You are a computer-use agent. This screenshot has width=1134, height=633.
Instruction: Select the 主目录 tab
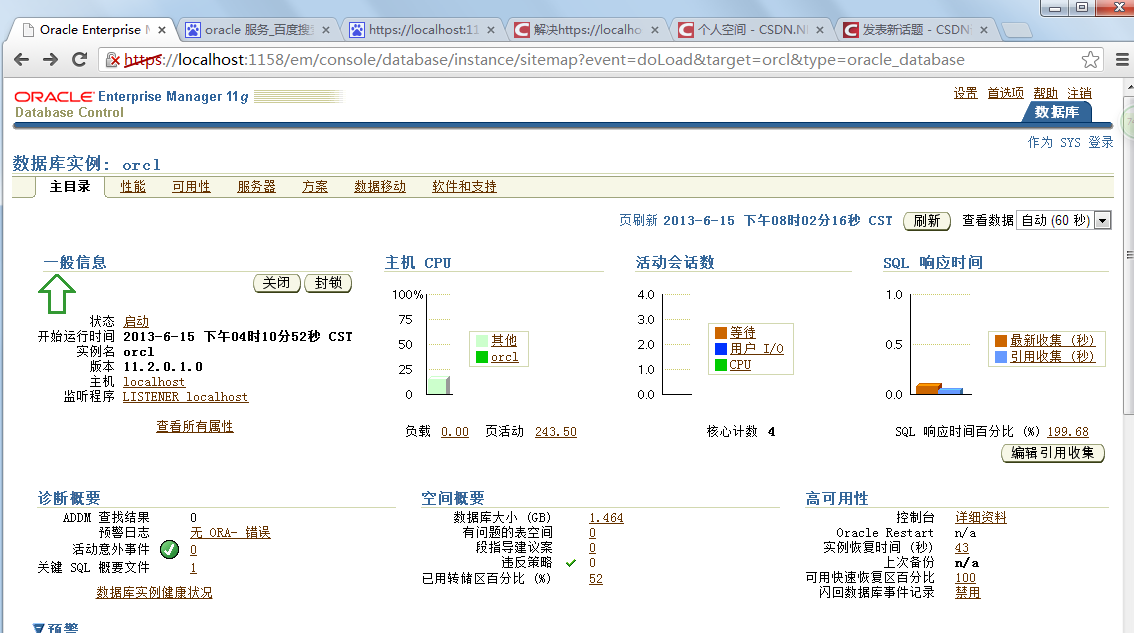(70, 187)
